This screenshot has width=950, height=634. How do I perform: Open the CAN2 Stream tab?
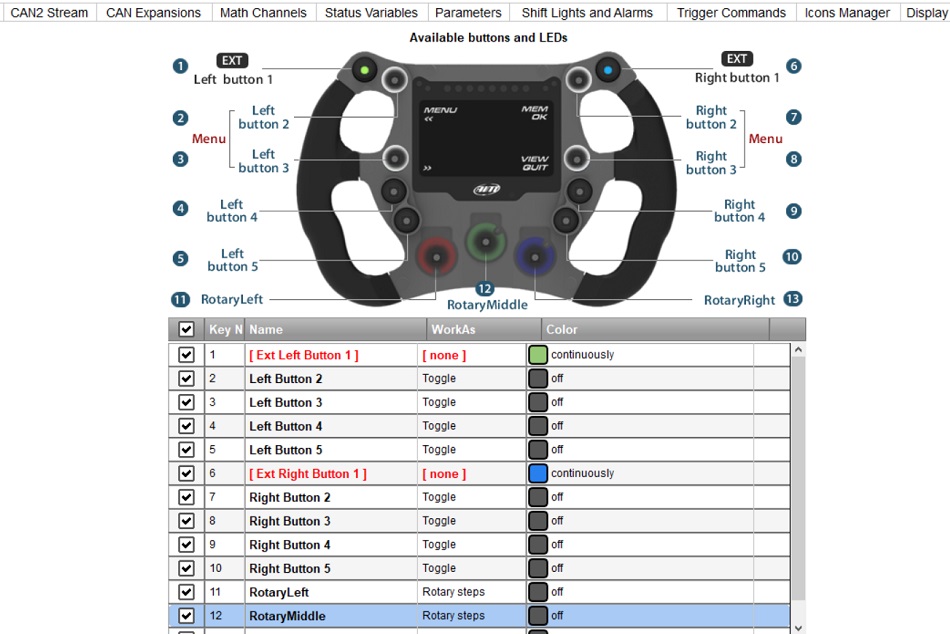click(49, 12)
